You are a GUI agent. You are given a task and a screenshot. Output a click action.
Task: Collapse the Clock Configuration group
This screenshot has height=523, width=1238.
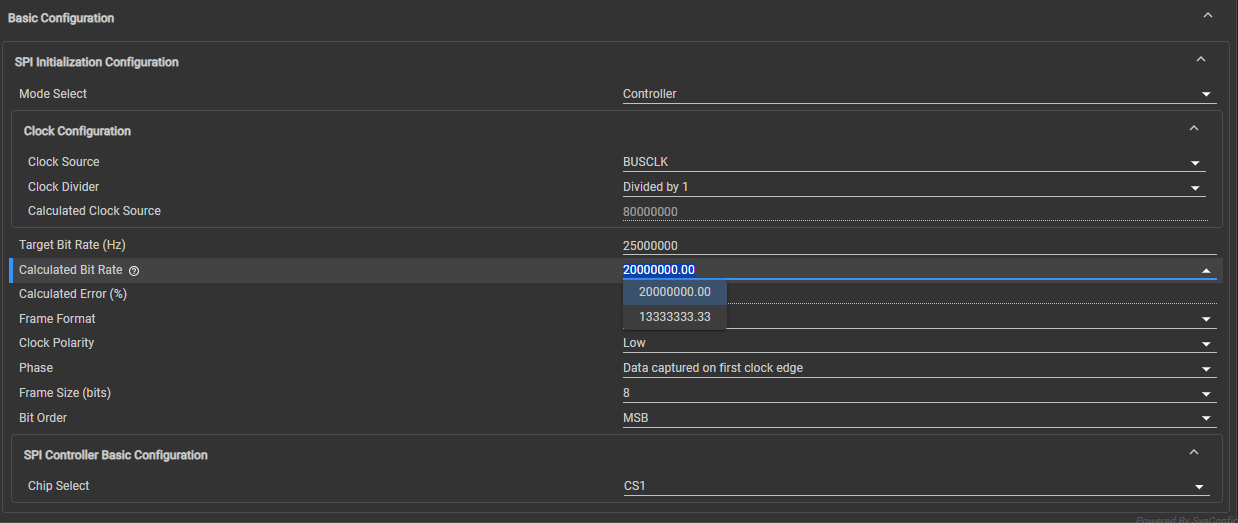1193,128
